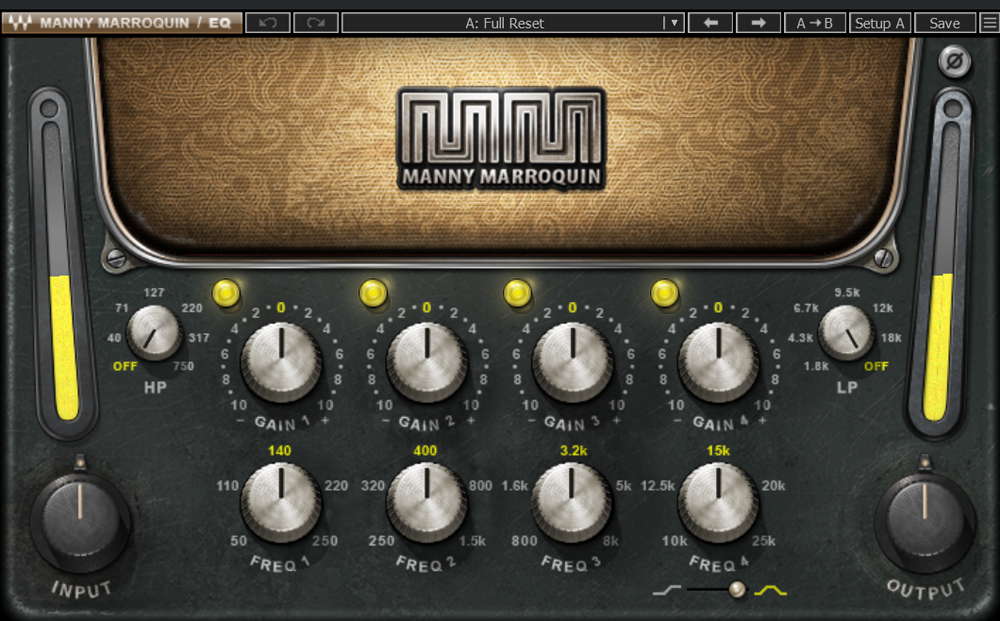Click the 0 value above Gain 3
Viewport: 1000px width, 621px height.
click(x=572, y=308)
